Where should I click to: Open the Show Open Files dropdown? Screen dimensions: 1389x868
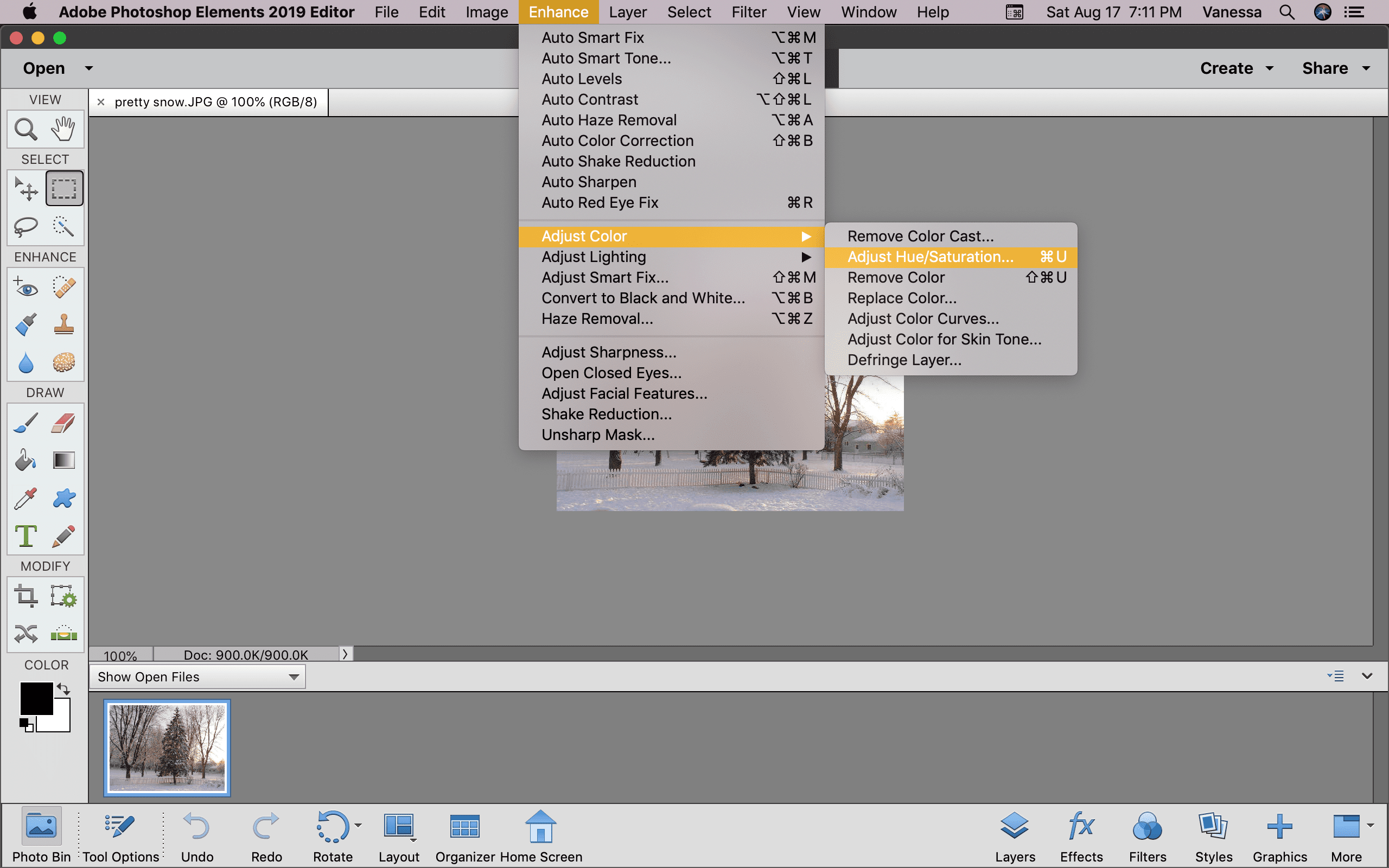tap(197, 677)
